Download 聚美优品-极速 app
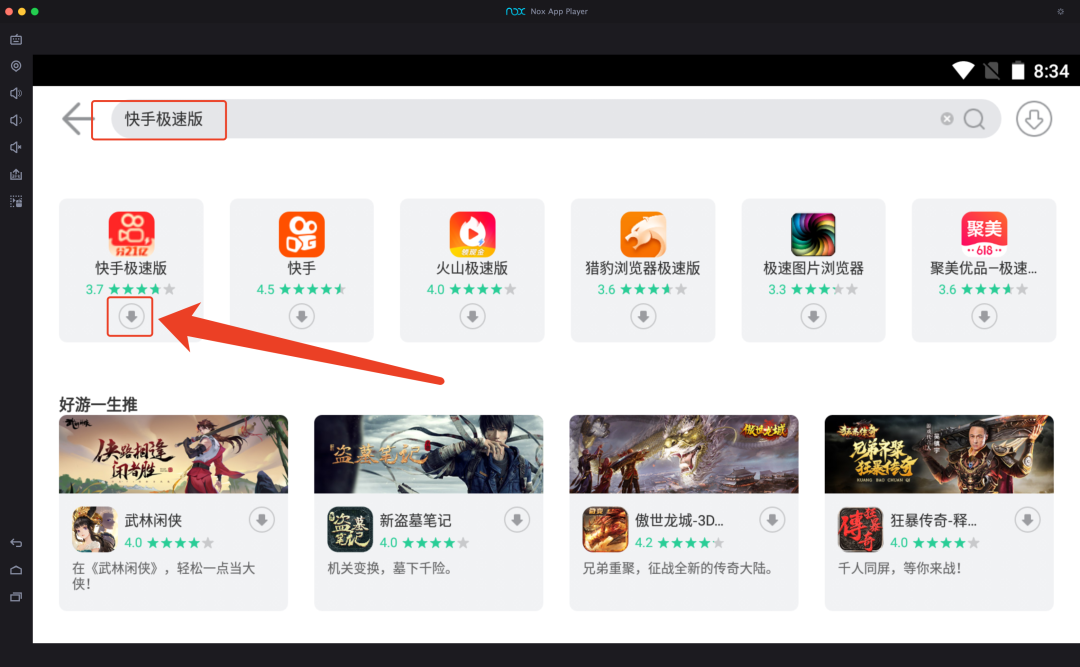The height and width of the screenshot is (667, 1080). 984,316
